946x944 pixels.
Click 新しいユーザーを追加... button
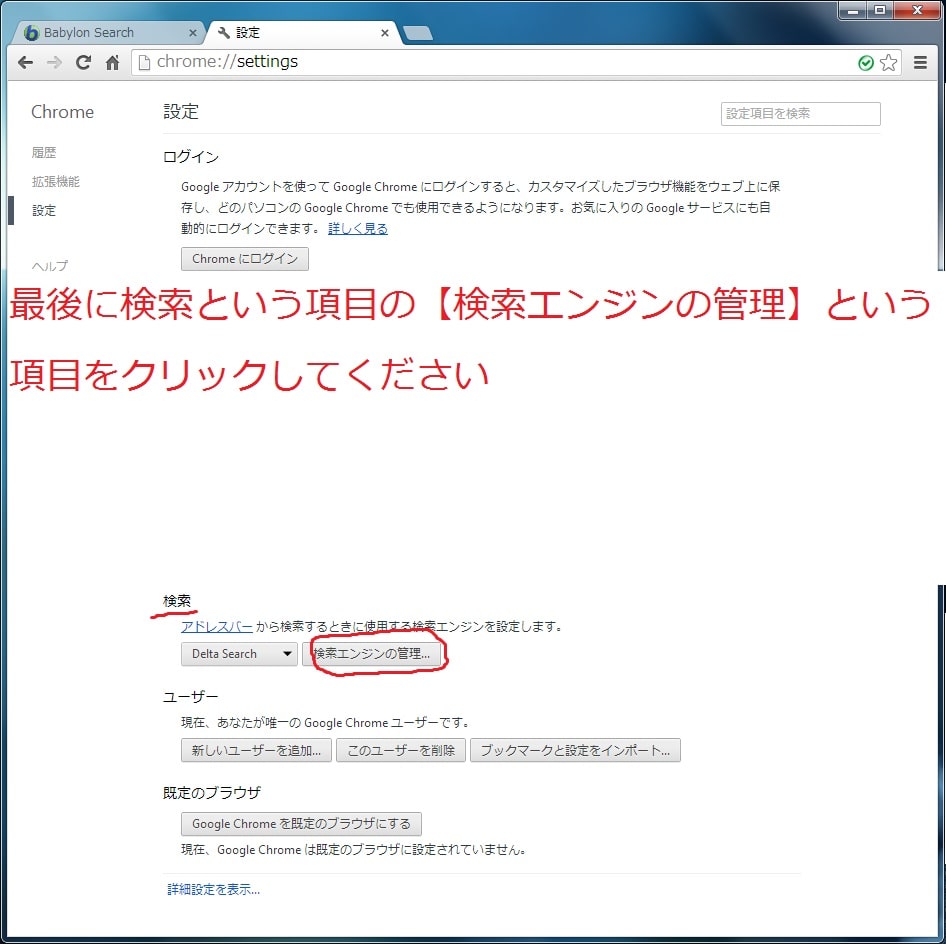pos(256,750)
